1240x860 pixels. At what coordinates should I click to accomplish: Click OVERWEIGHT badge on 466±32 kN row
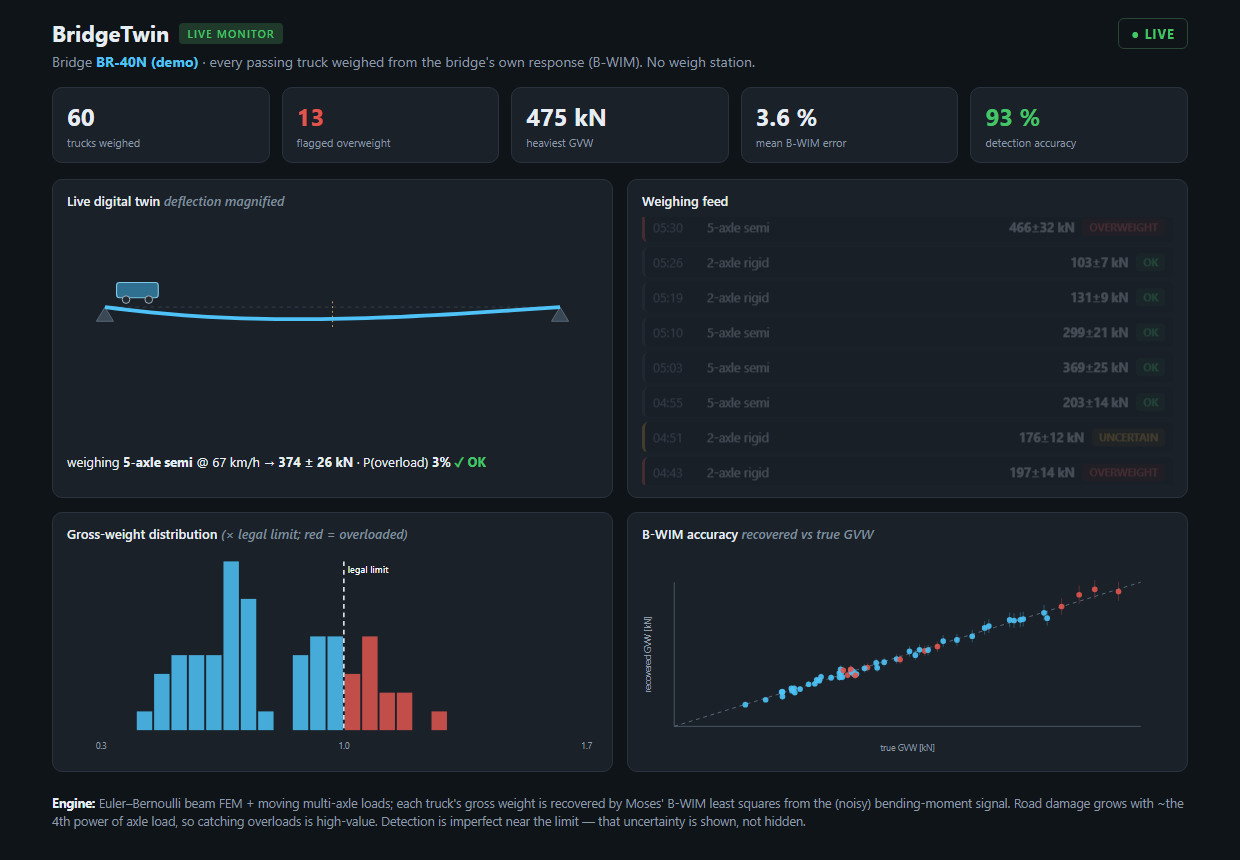[x=1124, y=228]
